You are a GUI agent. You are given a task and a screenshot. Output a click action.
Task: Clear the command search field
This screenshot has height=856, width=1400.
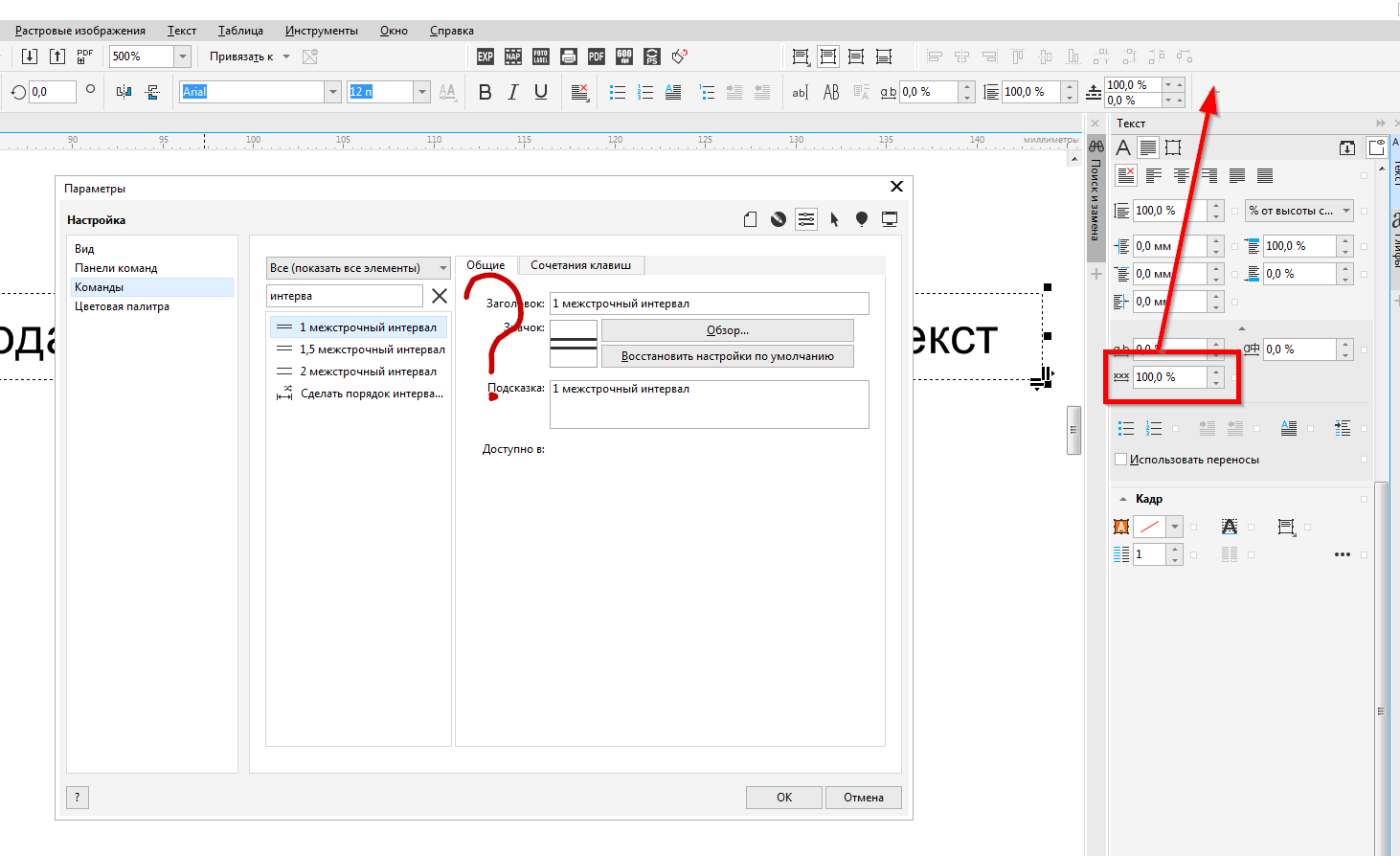coord(440,296)
